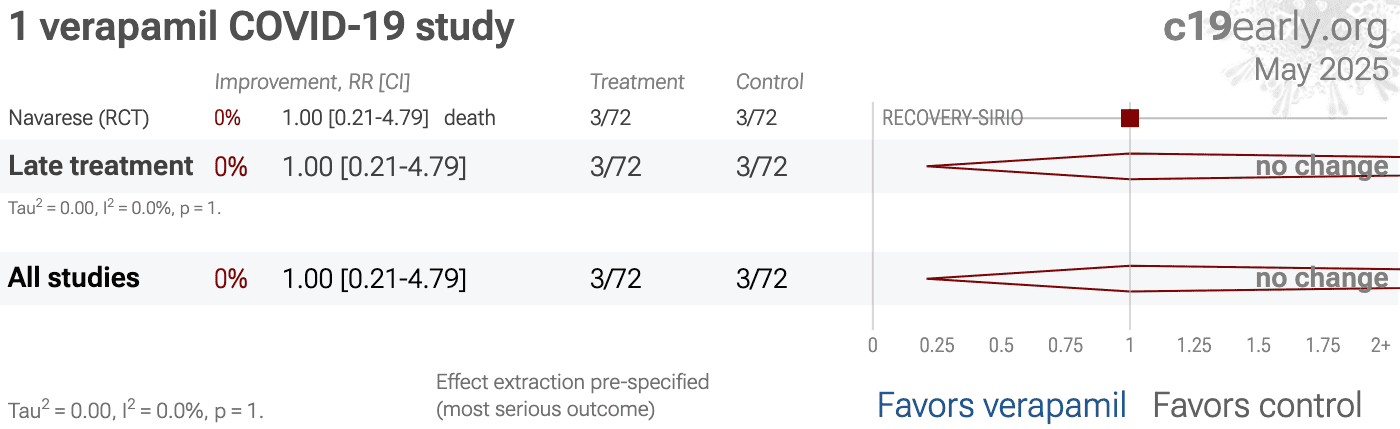The height and width of the screenshot is (429, 1400).
Task: Click the All studies row heading
Action: [x=74, y=278]
